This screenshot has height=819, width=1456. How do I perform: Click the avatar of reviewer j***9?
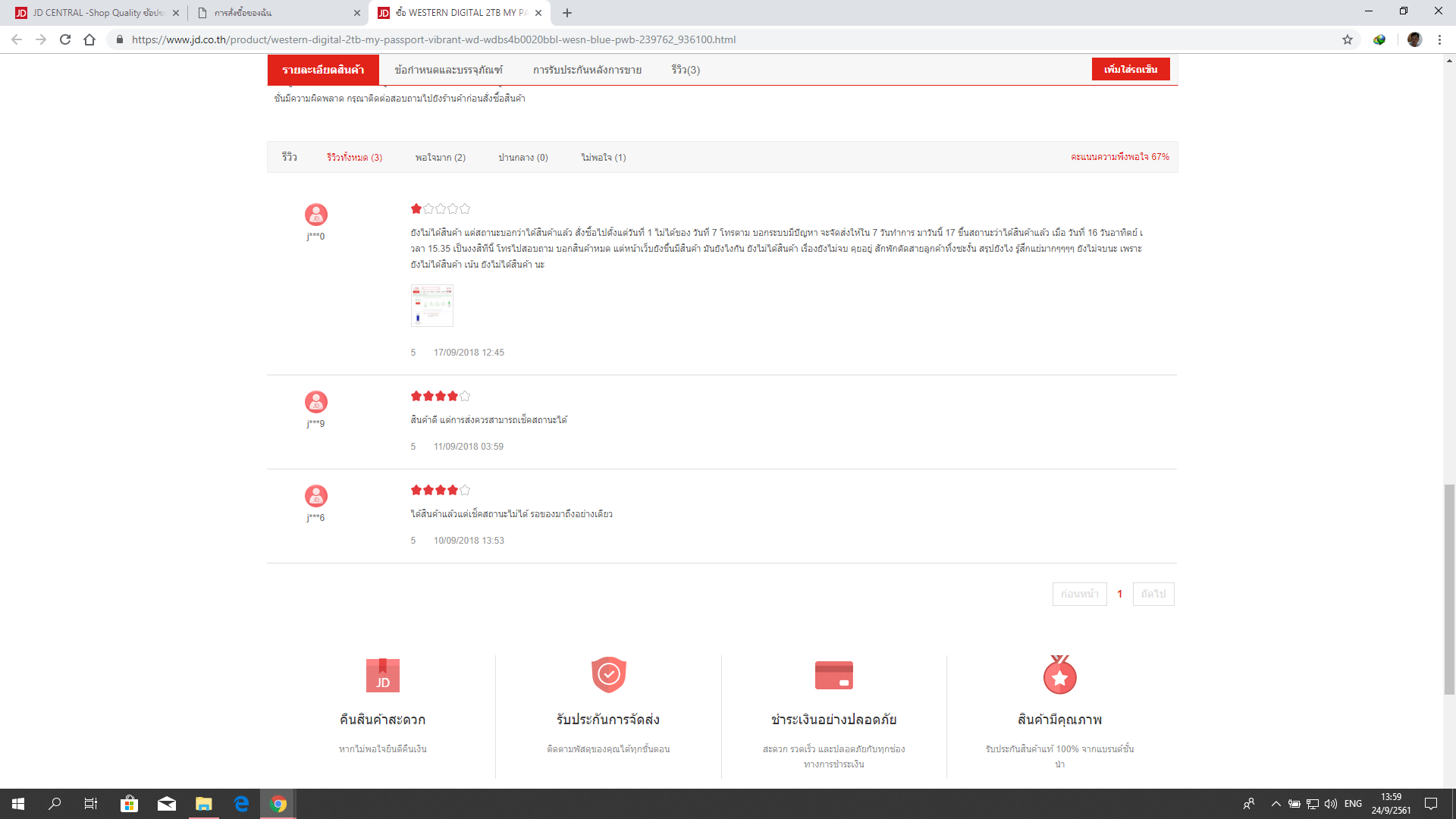click(316, 402)
